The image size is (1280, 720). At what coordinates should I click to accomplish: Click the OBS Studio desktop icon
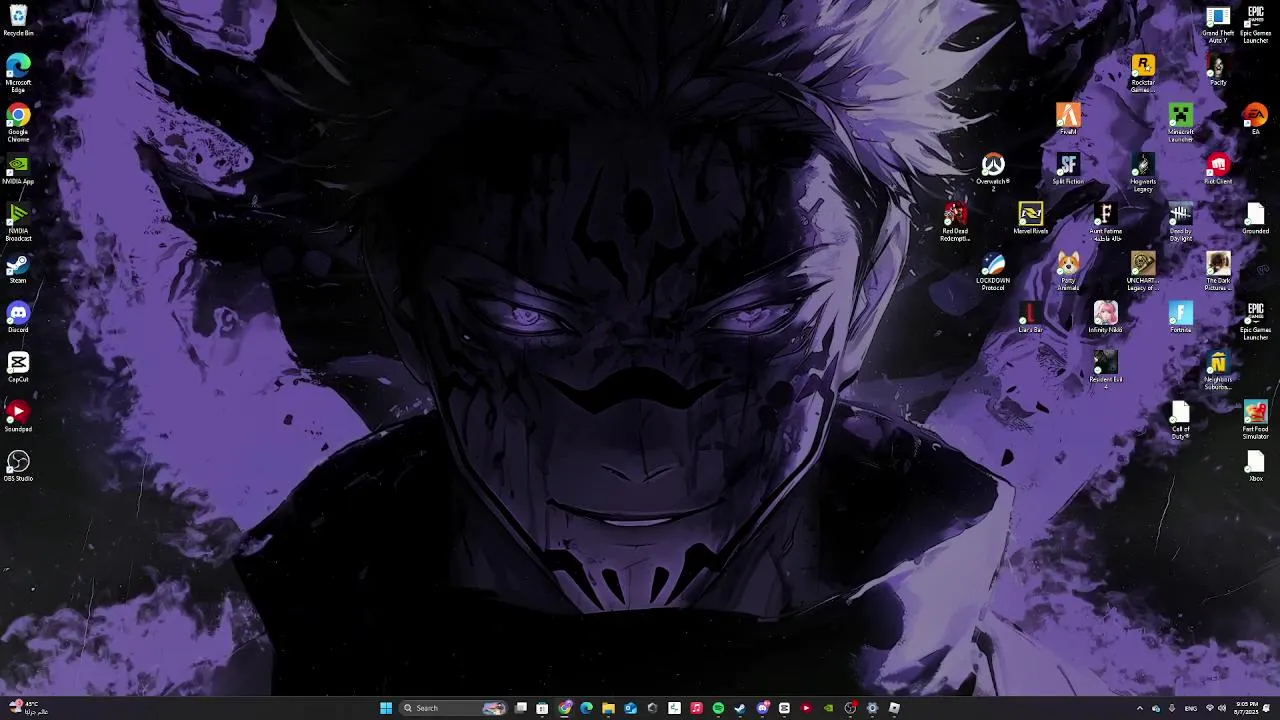[18, 467]
